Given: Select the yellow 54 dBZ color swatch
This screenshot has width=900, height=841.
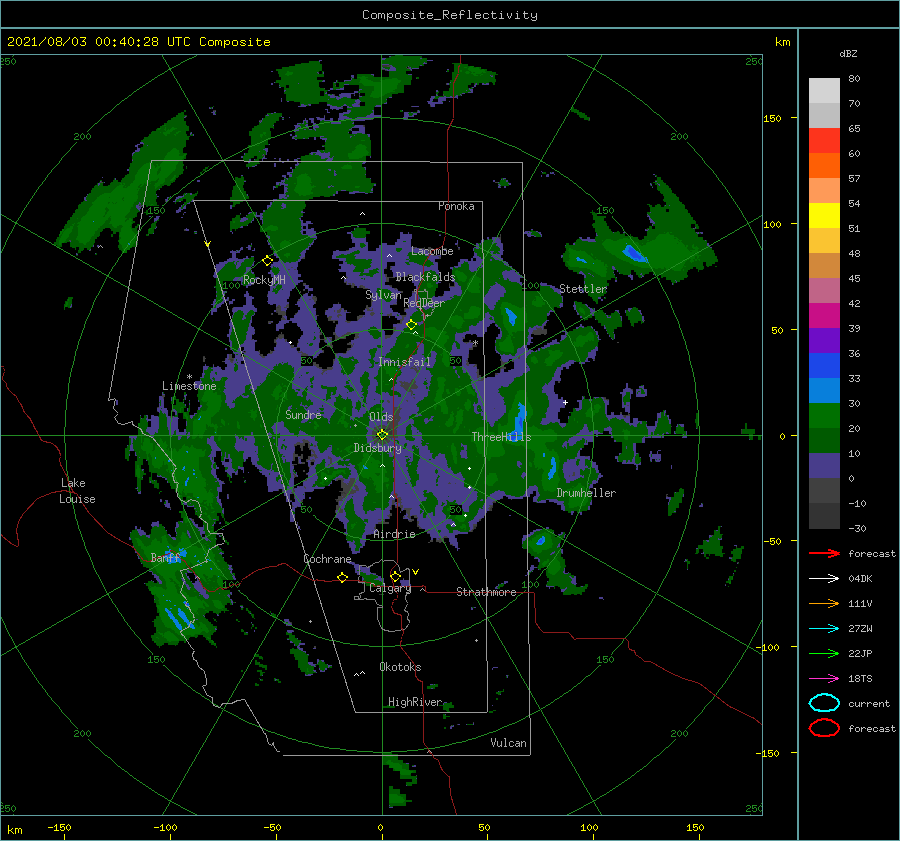Looking at the screenshot, I should tap(824, 215).
